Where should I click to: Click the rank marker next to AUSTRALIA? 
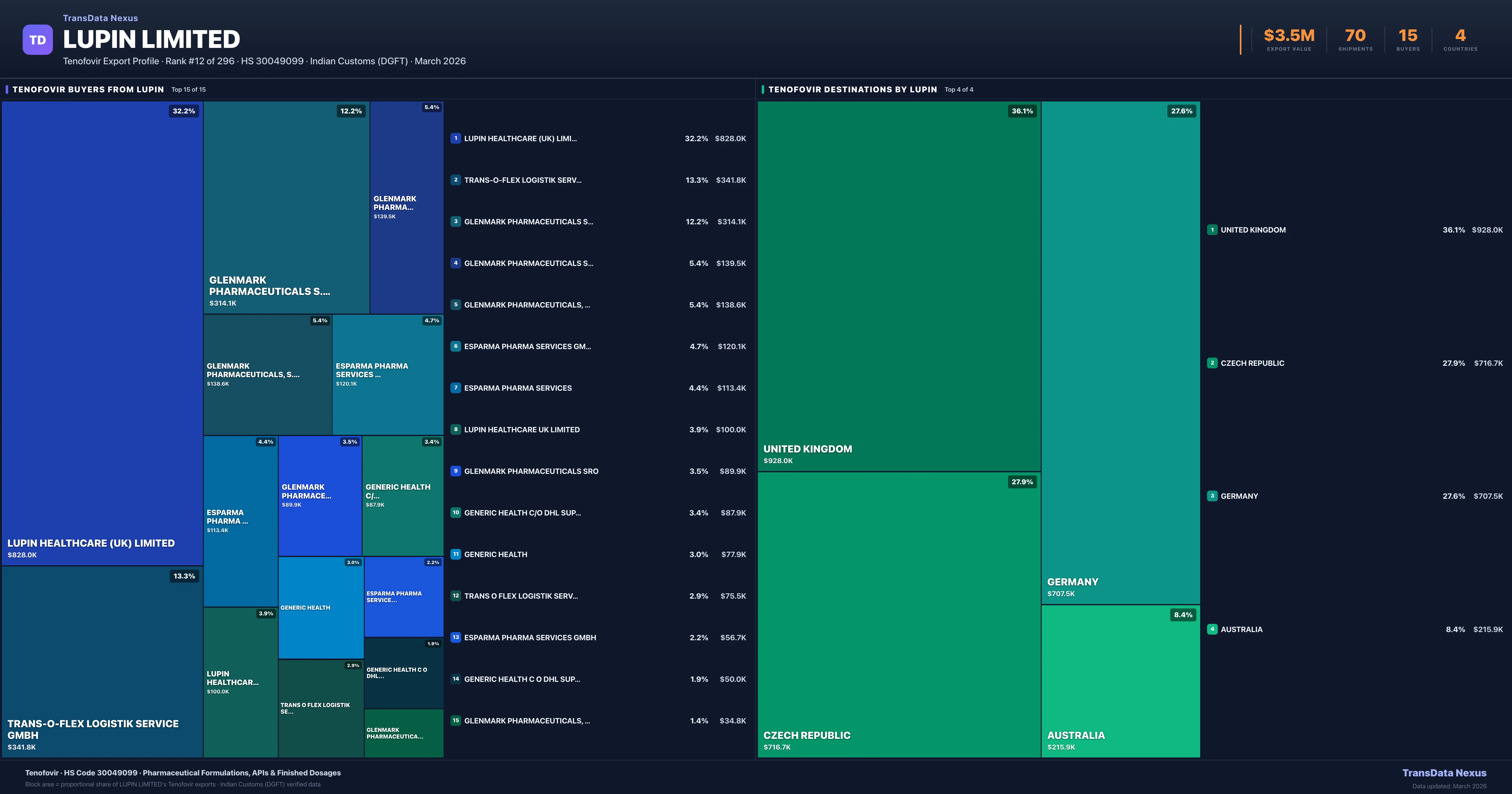click(1212, 629)
